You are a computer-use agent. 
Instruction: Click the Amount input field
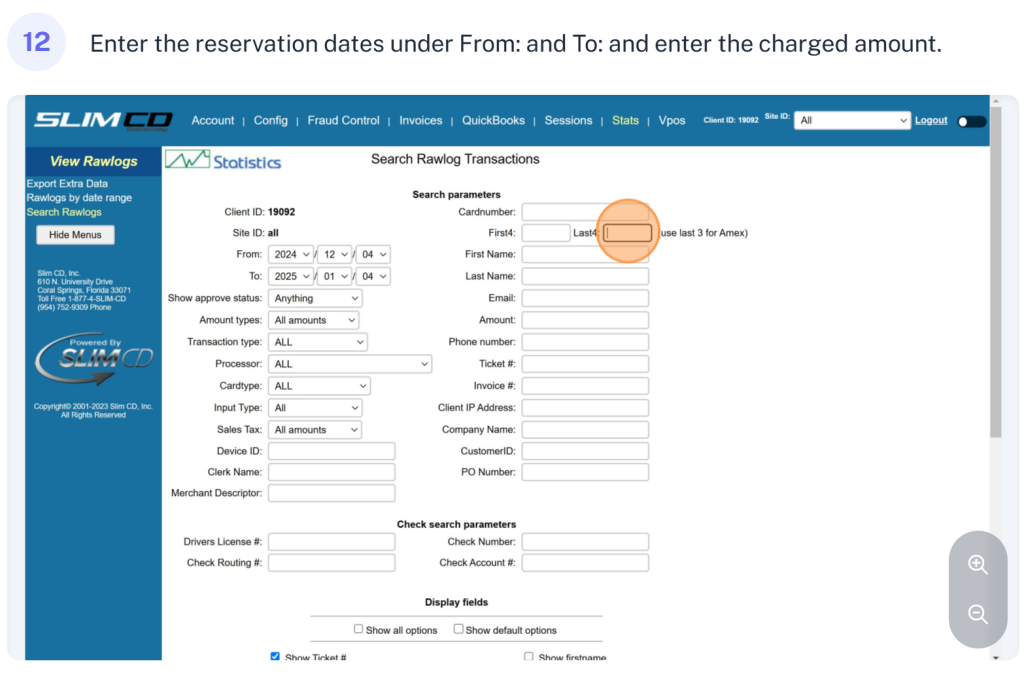click(x=585, y=320)
